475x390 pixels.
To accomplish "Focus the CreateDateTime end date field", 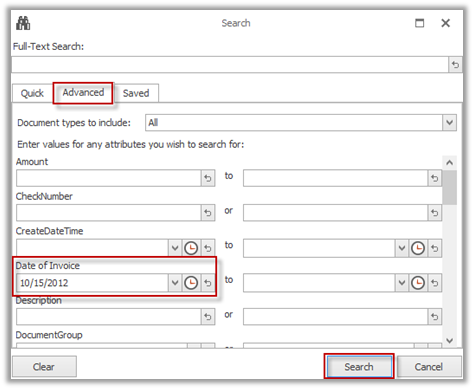I will pos(319,248).
